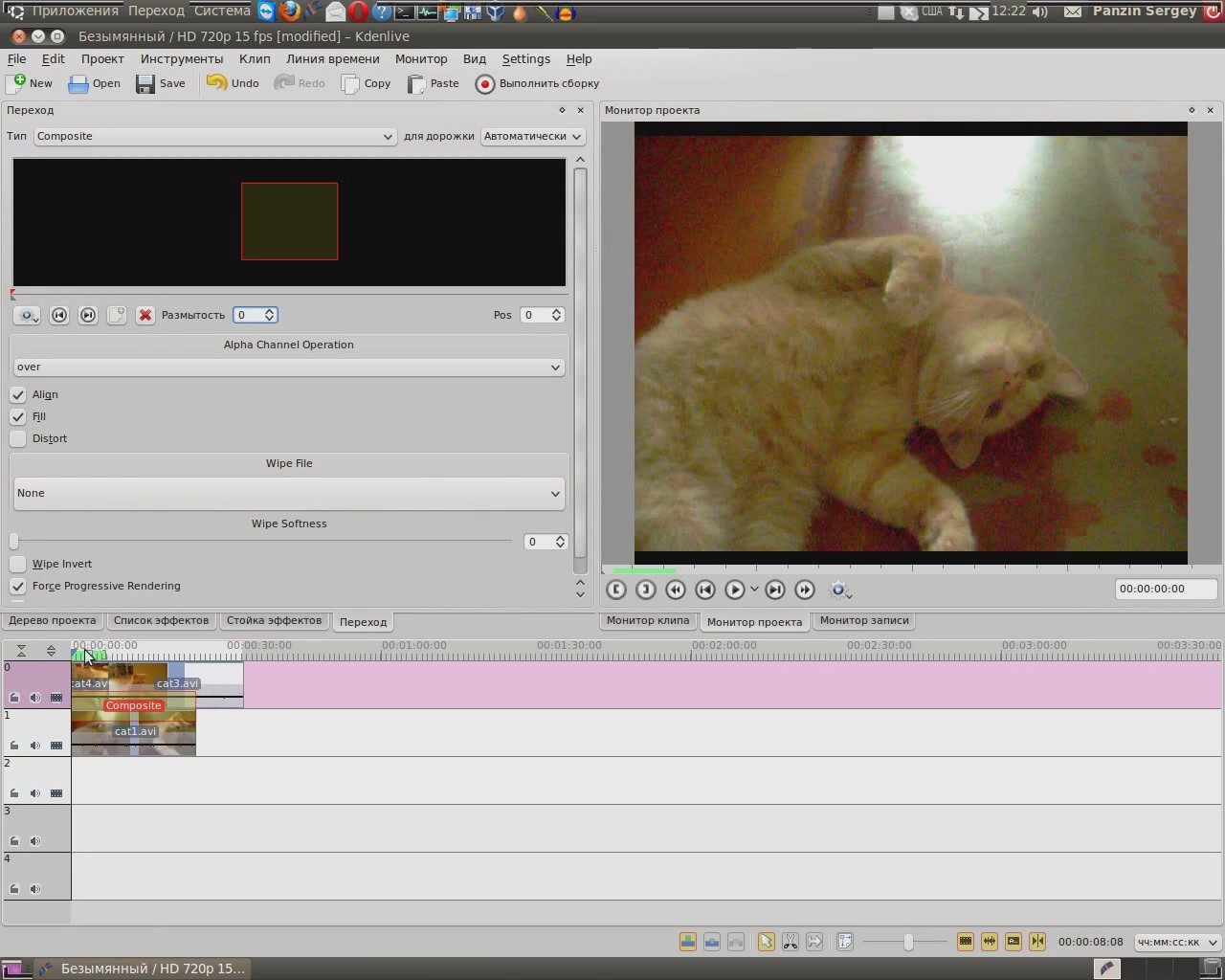Hide video on track 2

[56, 793]
